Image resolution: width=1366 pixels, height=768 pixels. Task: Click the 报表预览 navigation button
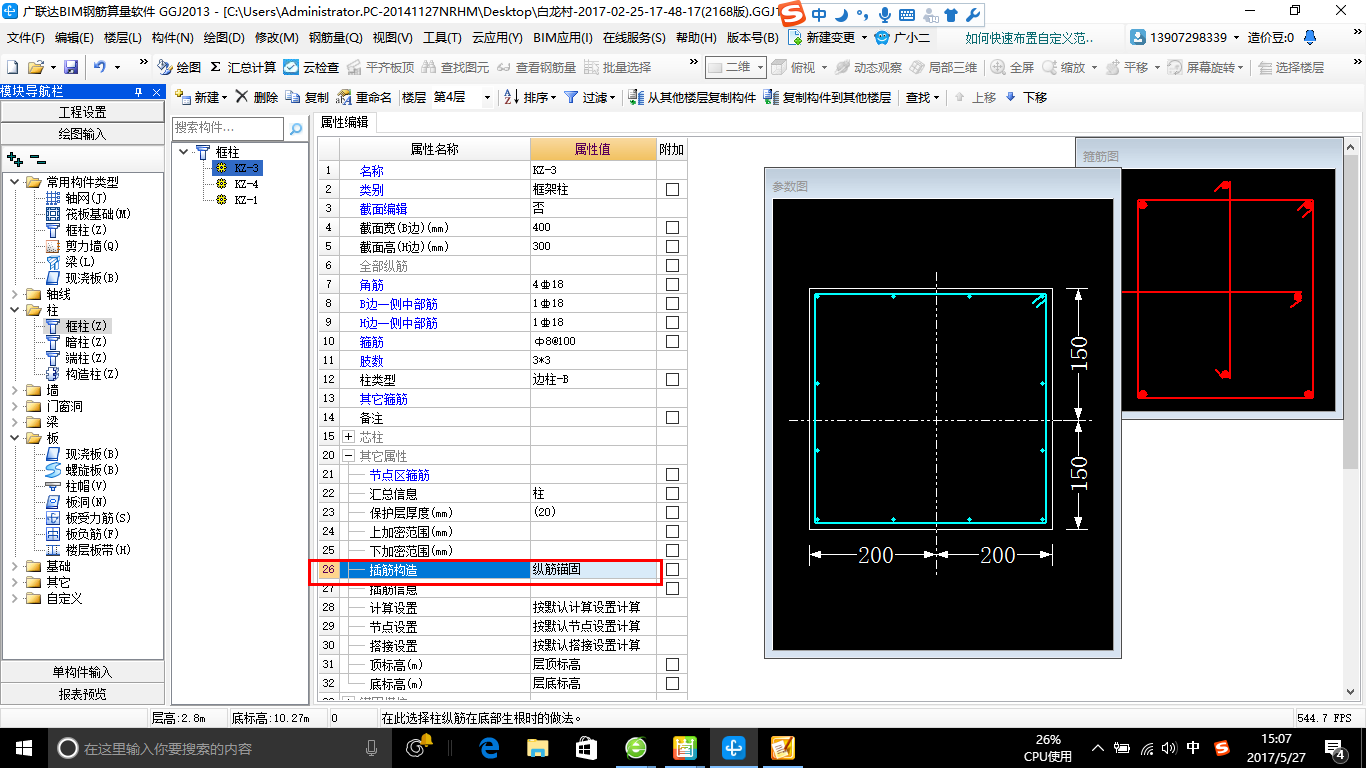click(x=82, y=694)
